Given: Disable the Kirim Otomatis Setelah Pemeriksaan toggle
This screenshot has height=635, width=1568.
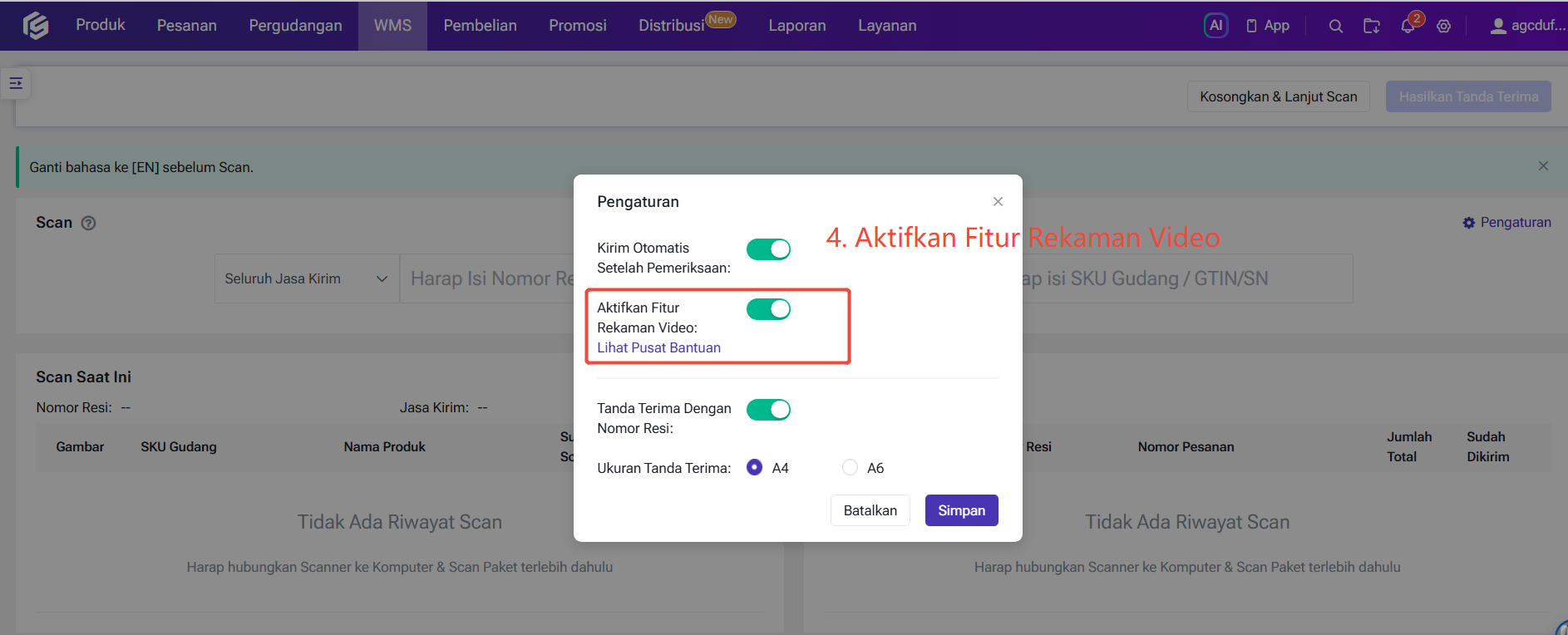Looking at the screenshot, I should click(x=768, y=249).
